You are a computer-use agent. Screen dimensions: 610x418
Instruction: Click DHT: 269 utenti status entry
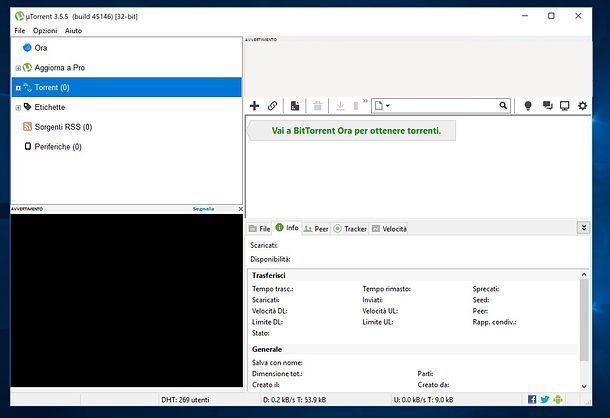pos(185,400)
